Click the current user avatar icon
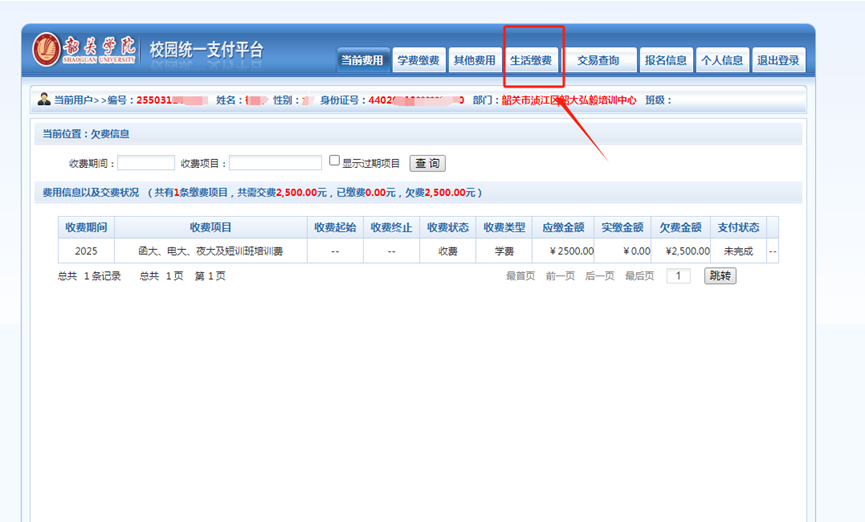The width and height of the screenshot is (865, 522). coord(44,100)
